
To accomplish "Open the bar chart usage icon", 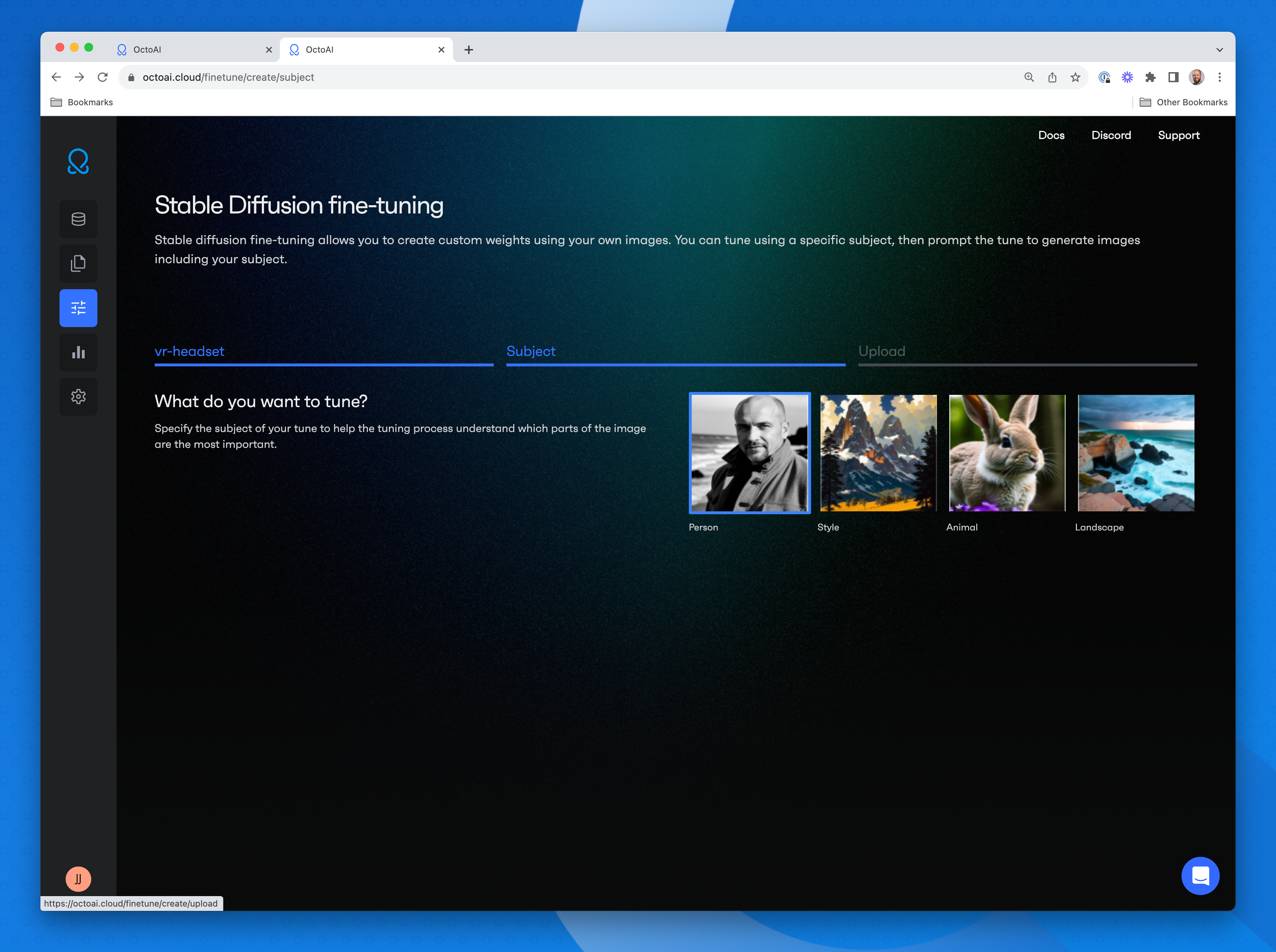I will (x=78, y=352).
